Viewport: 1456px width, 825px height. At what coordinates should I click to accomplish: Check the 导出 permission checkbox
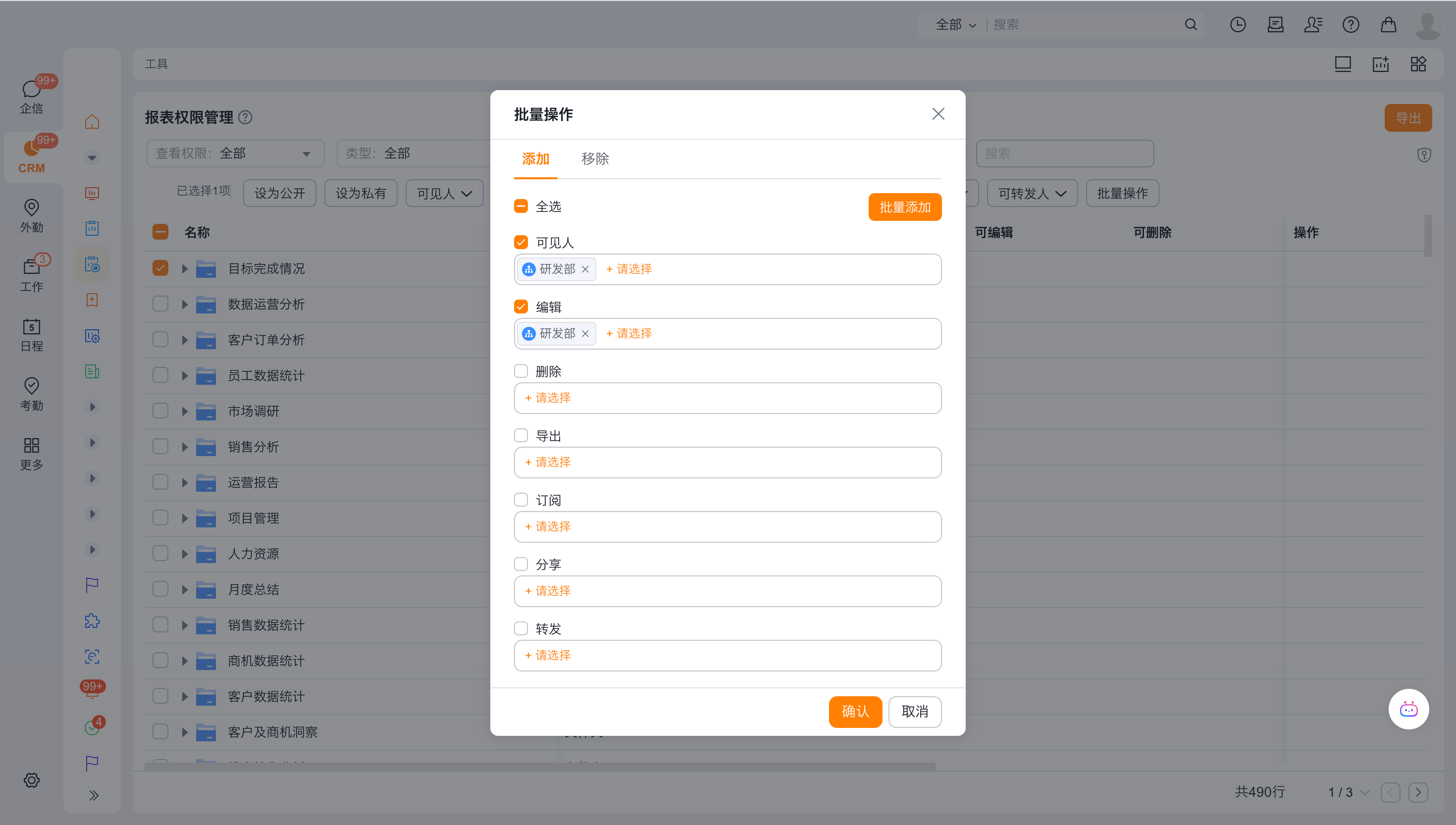[520, 435]
